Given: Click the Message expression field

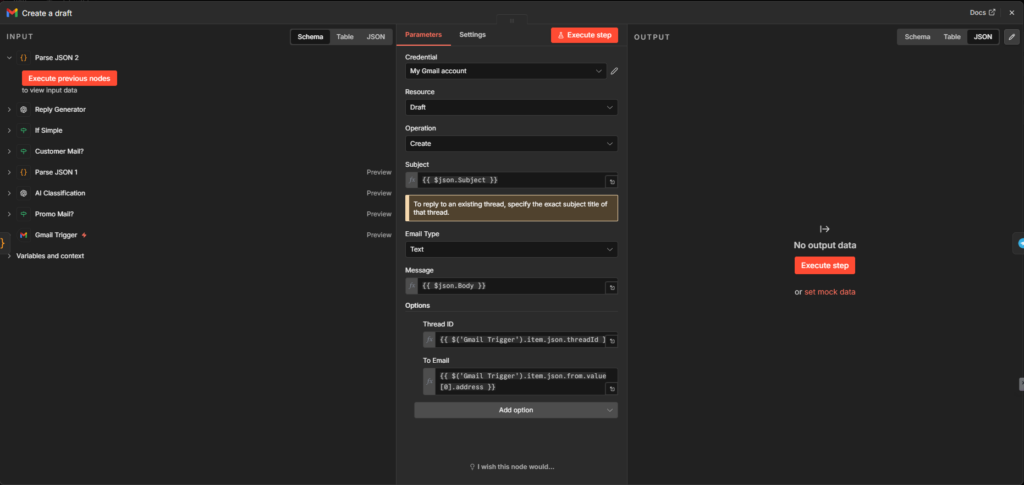Looking at the screenshot, I should coord(511,286).
